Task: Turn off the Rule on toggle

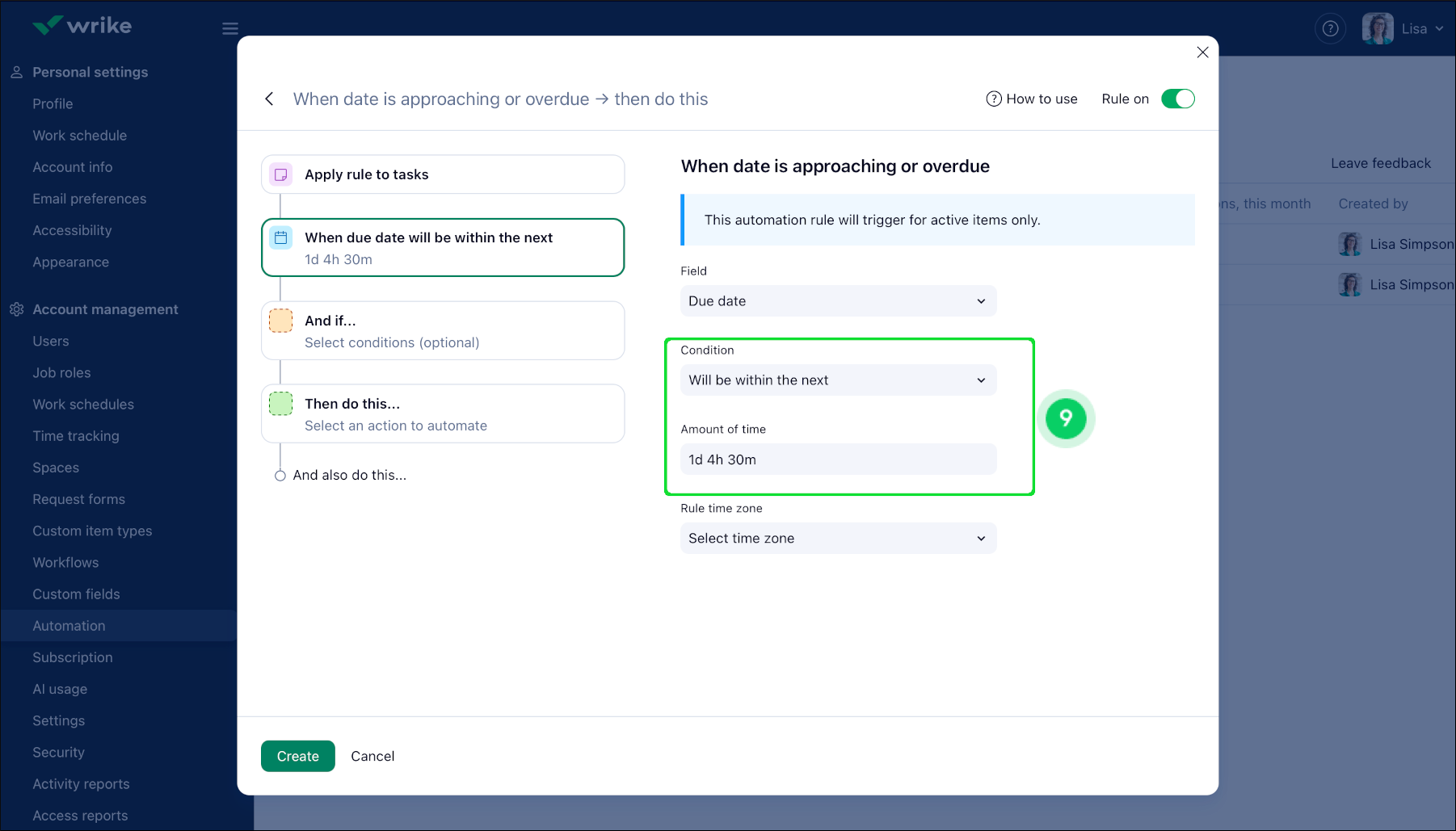Action: pyautogui.click(x=1178, y=99)
